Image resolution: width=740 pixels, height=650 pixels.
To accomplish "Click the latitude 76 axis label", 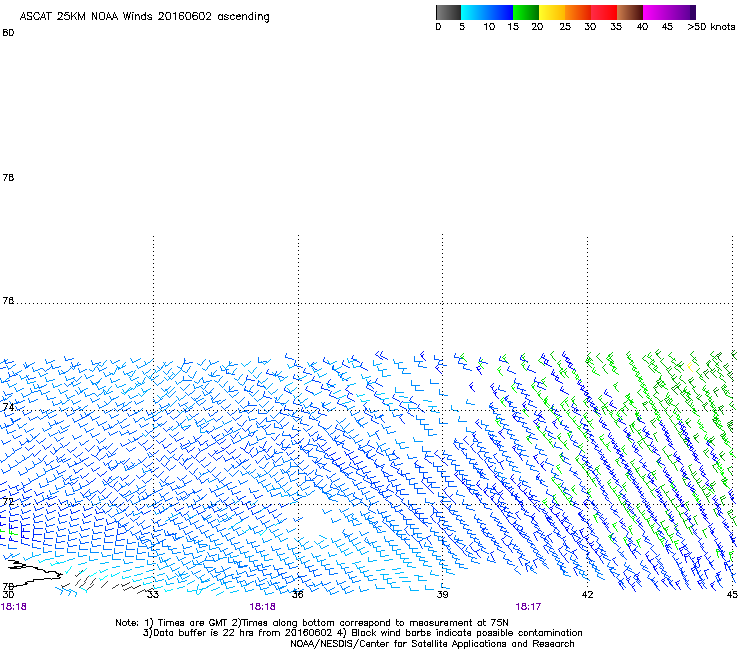I will 8,301.
